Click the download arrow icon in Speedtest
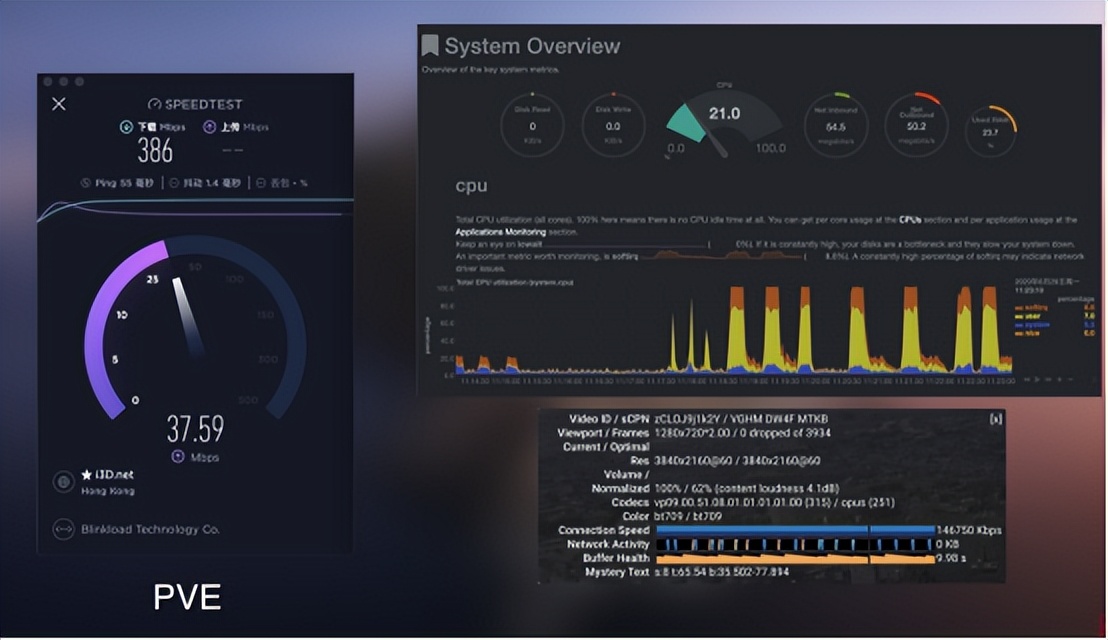1108x640 pixels. click(126, 127)
